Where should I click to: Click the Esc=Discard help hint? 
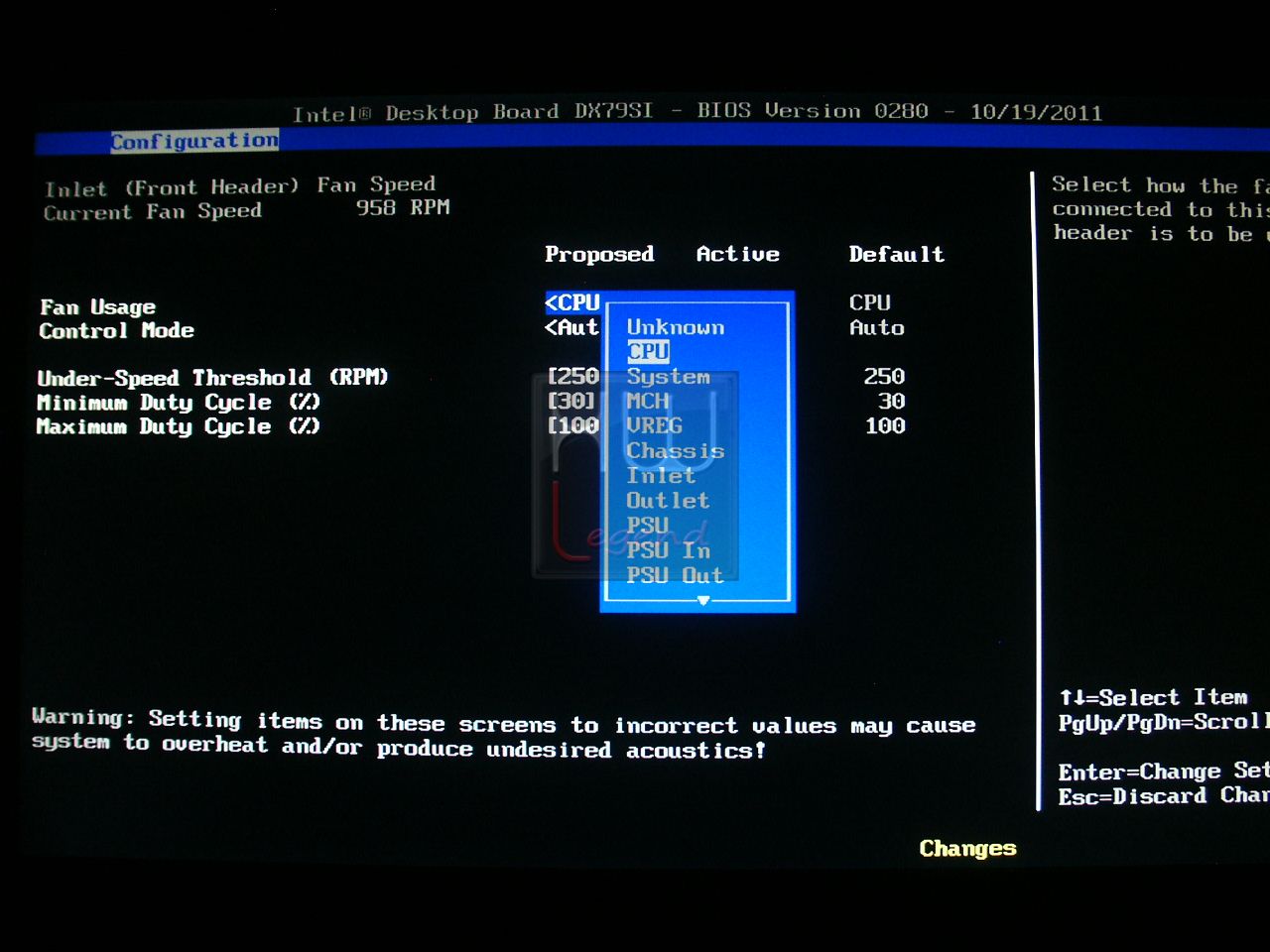[1163, 795]
